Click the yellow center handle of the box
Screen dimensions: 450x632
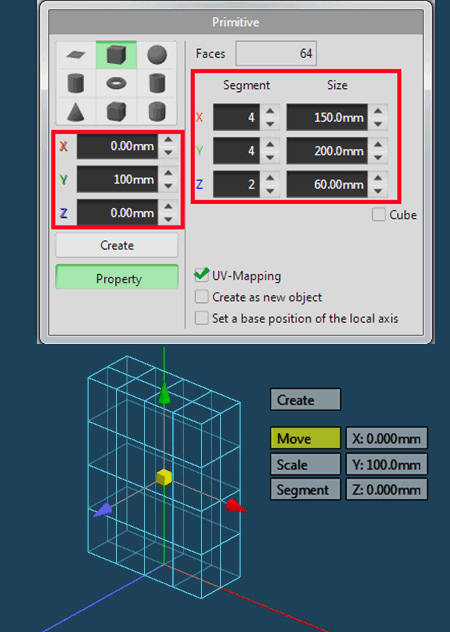click(164, 477)
